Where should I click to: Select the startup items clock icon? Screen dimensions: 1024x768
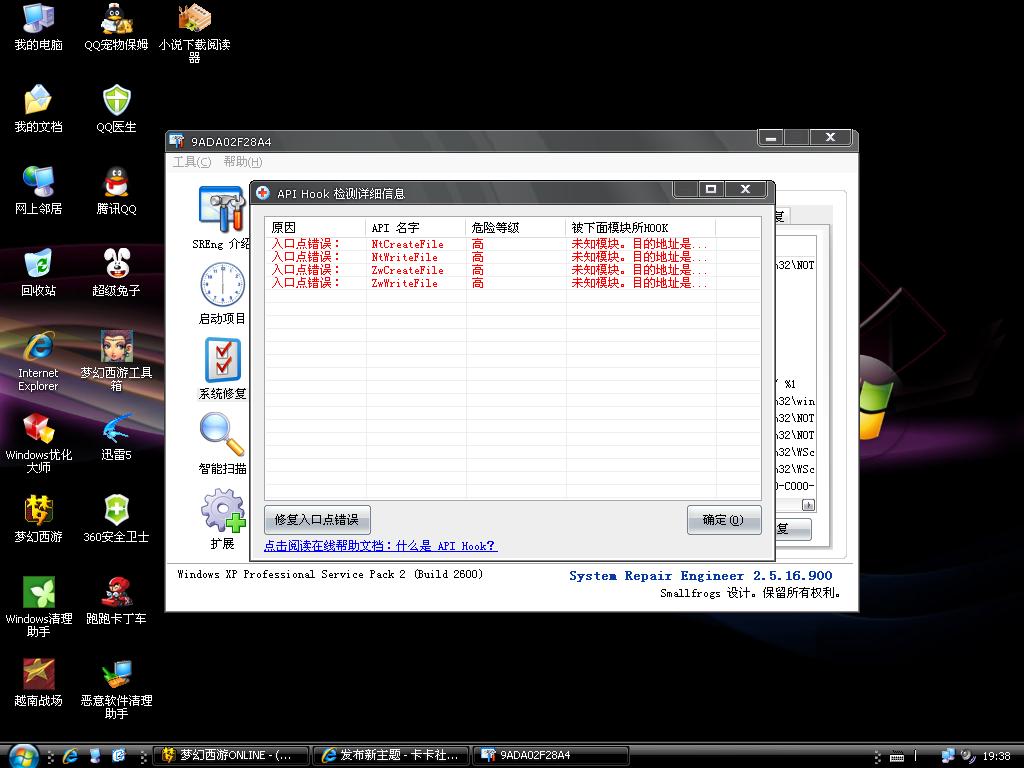pos(221,286)
